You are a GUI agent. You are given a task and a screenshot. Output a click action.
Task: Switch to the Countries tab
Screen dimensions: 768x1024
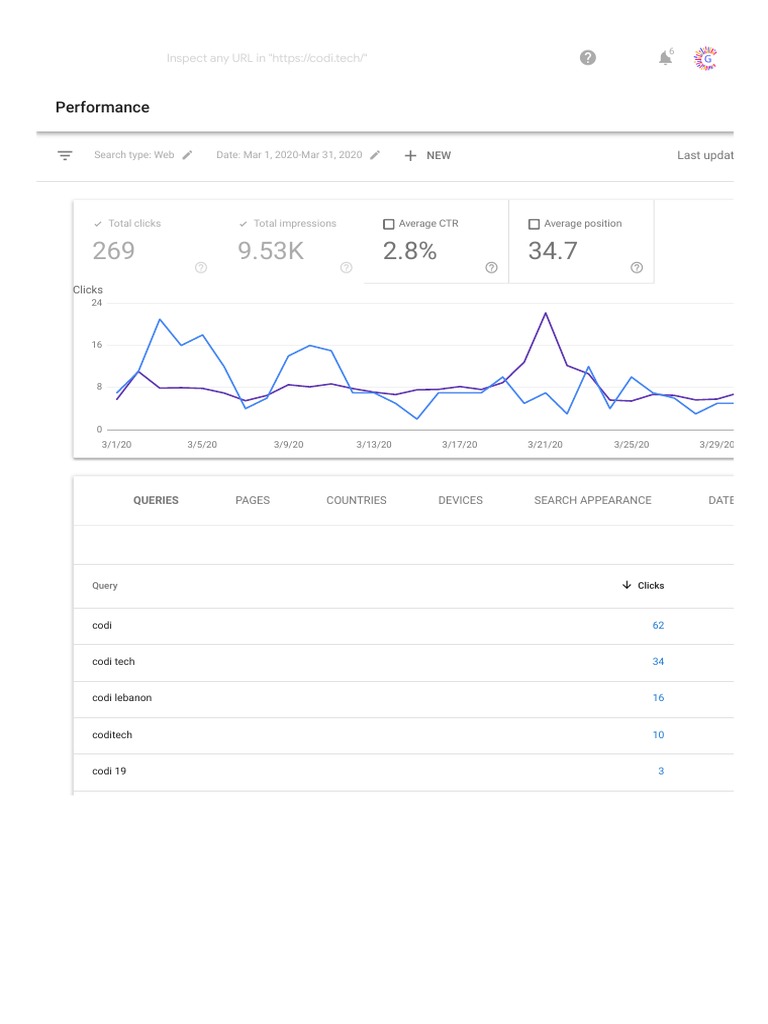click(x=356, y=500)
